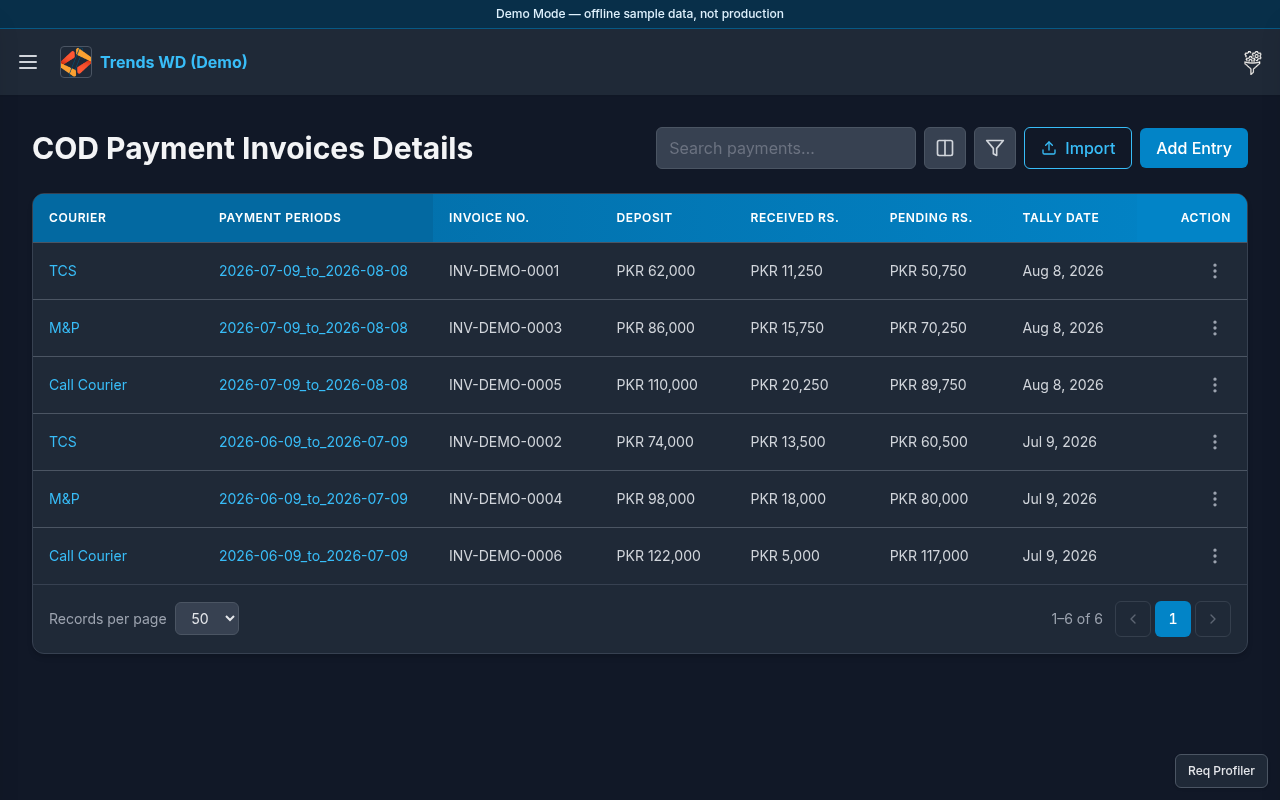Open the payment period link of INV-DEMO-0003

[313, 328]
